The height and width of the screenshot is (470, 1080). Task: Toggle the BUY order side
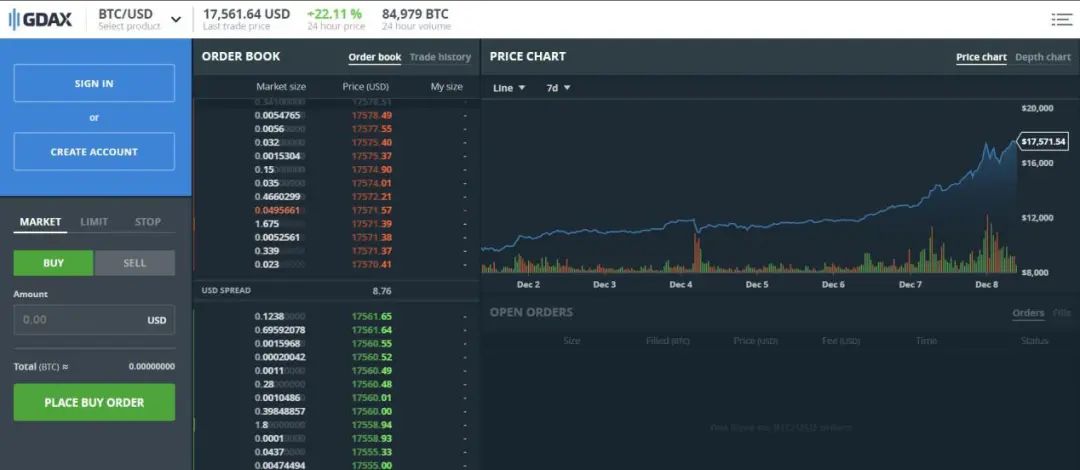(x=54, y=263)
